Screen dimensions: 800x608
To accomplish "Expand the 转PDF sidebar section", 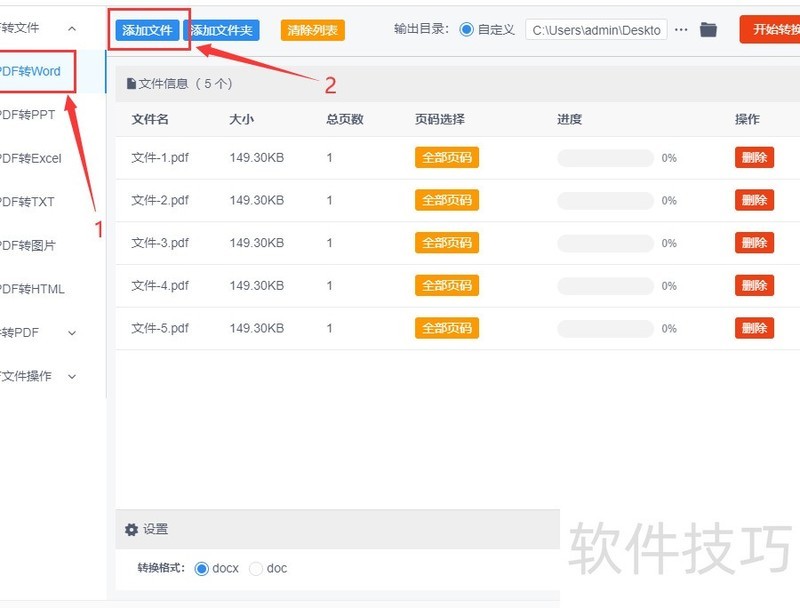I will pyautogui.click(x=71, y=333).
